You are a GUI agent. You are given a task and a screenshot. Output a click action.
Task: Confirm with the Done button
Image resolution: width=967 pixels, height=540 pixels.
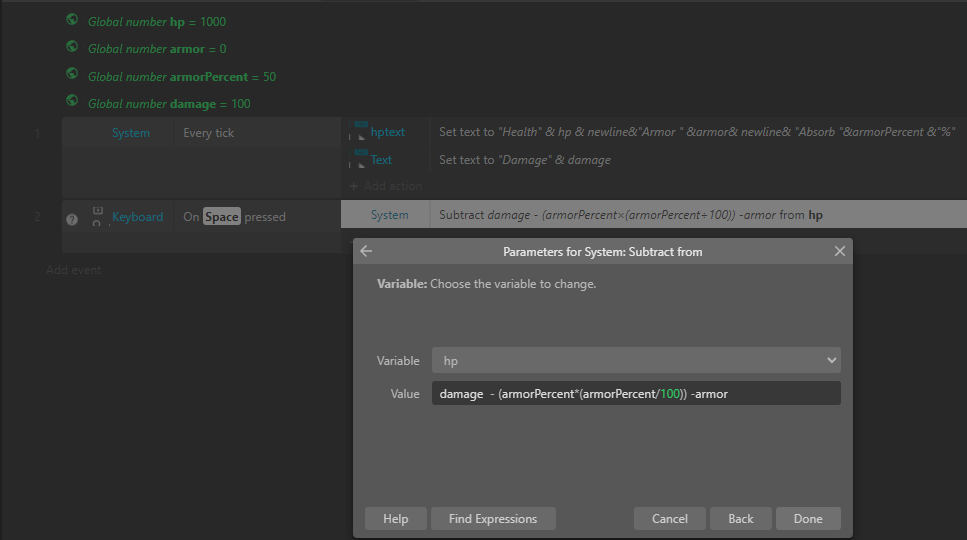(x=808, y=518)
